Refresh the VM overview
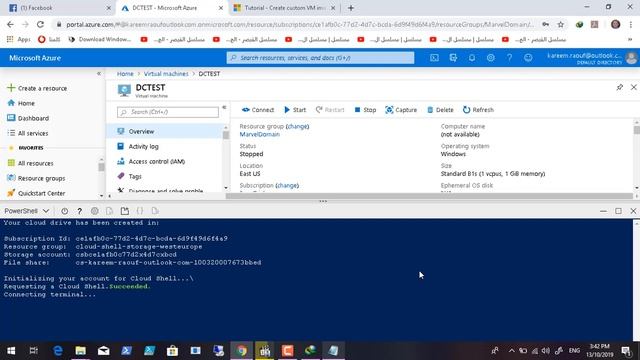The image size is (640, 360). 478,110
